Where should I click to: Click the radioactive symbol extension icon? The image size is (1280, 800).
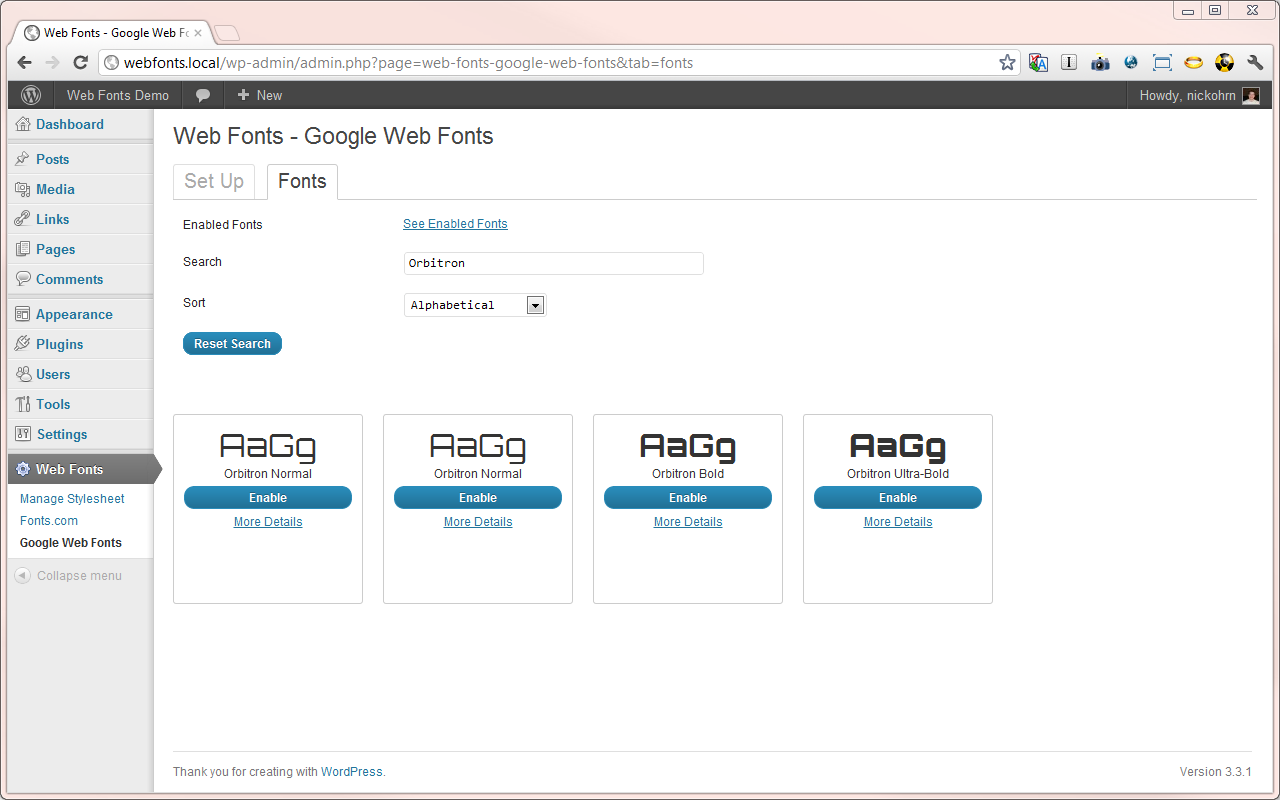pos(1224,63)
